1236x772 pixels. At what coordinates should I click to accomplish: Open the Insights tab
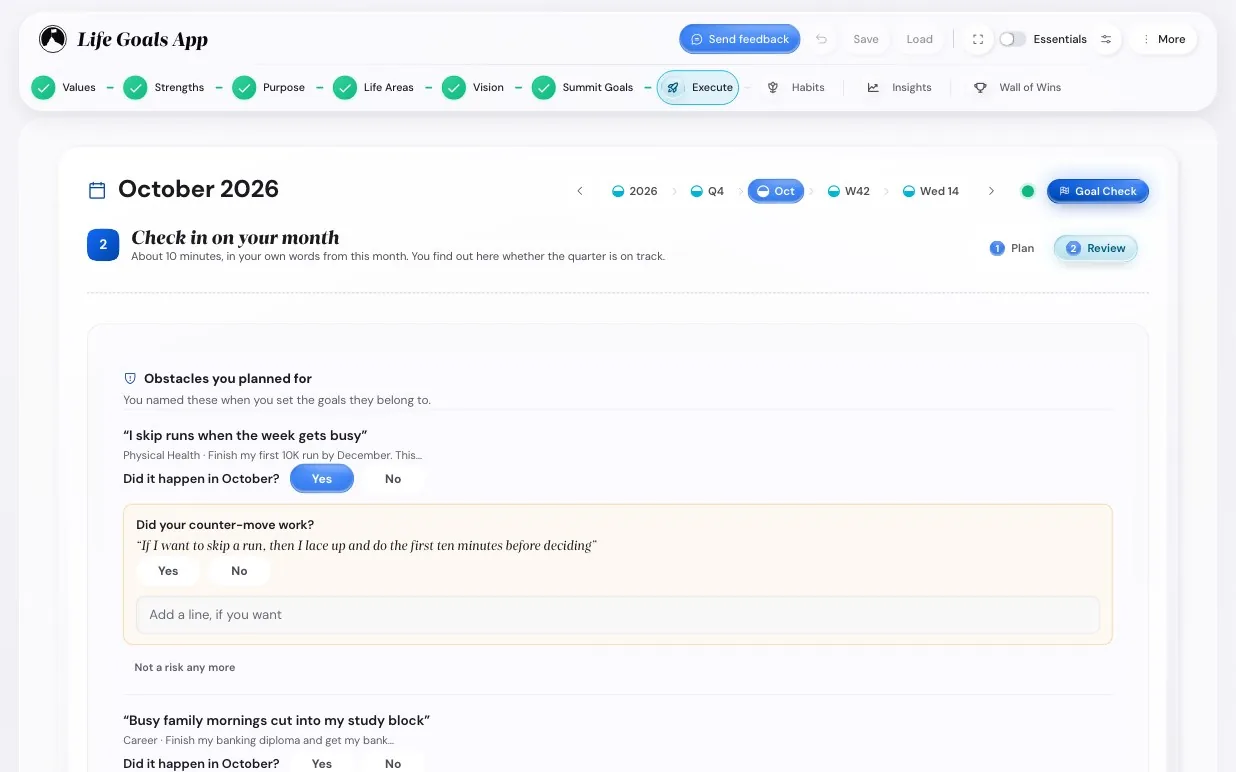click(x=899, y=87)
